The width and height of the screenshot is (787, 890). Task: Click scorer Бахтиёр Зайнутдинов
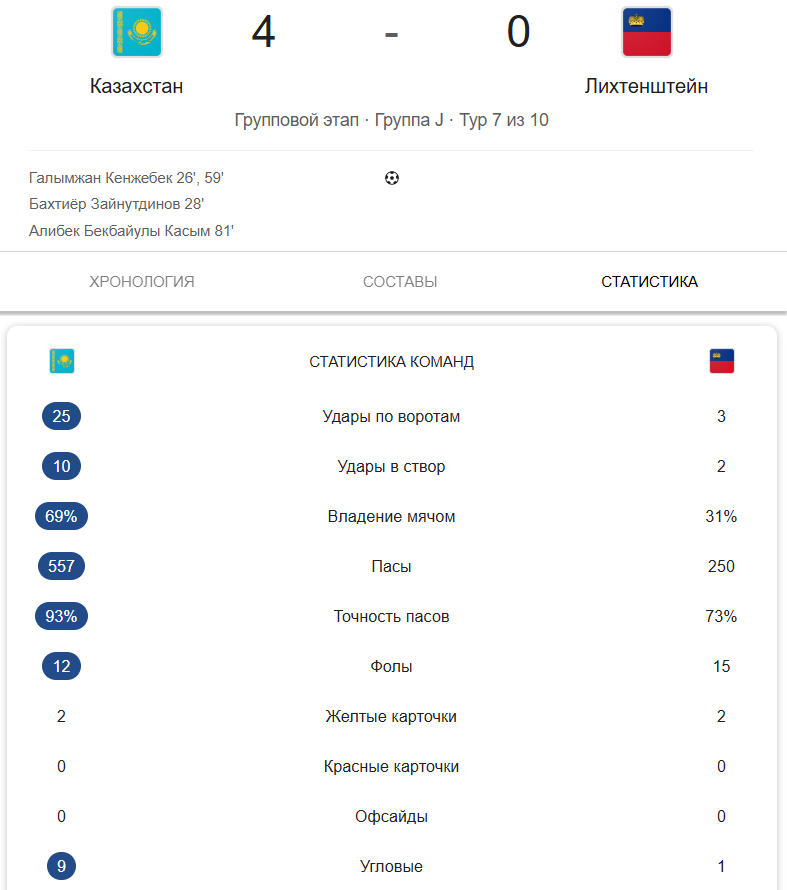pyautogui.click(x=117, y=204)
